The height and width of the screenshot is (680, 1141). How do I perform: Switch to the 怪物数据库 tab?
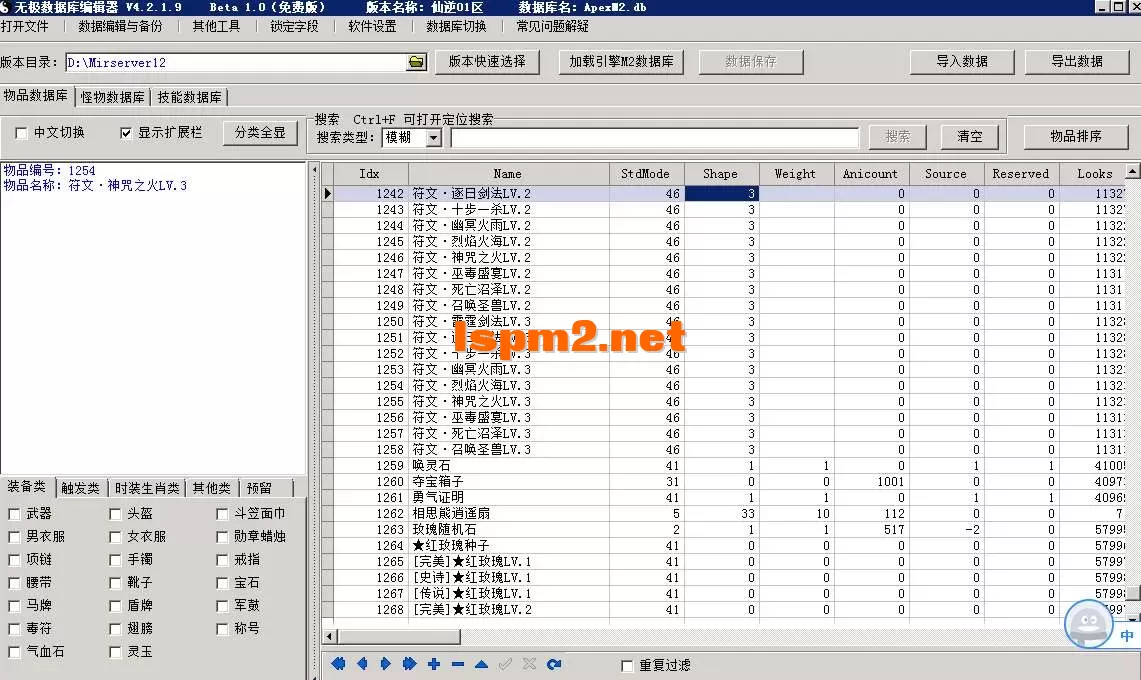111,97
